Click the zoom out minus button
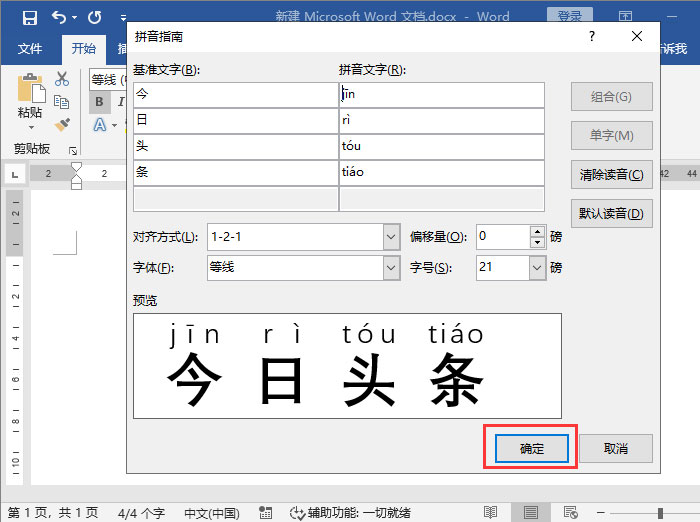Viewport: 700px width, 522px height. [601, 513]
